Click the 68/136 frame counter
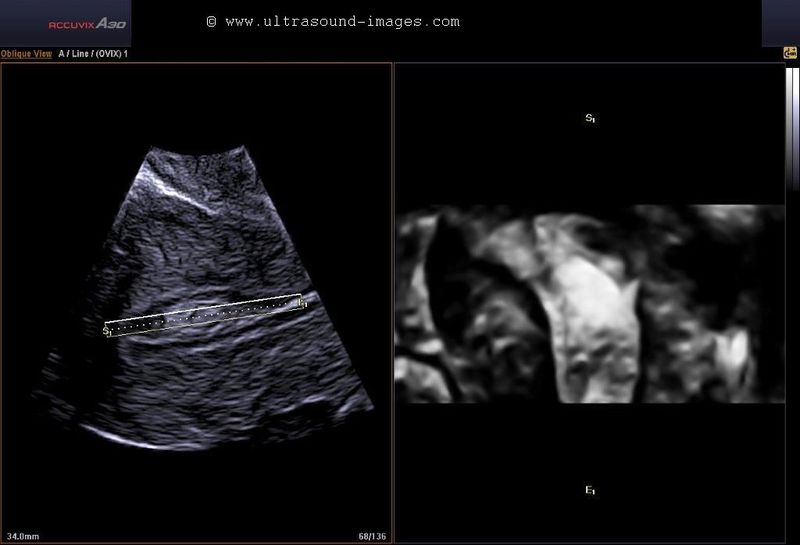This screenshot has height=545, width=800. [x=372, y=536]
